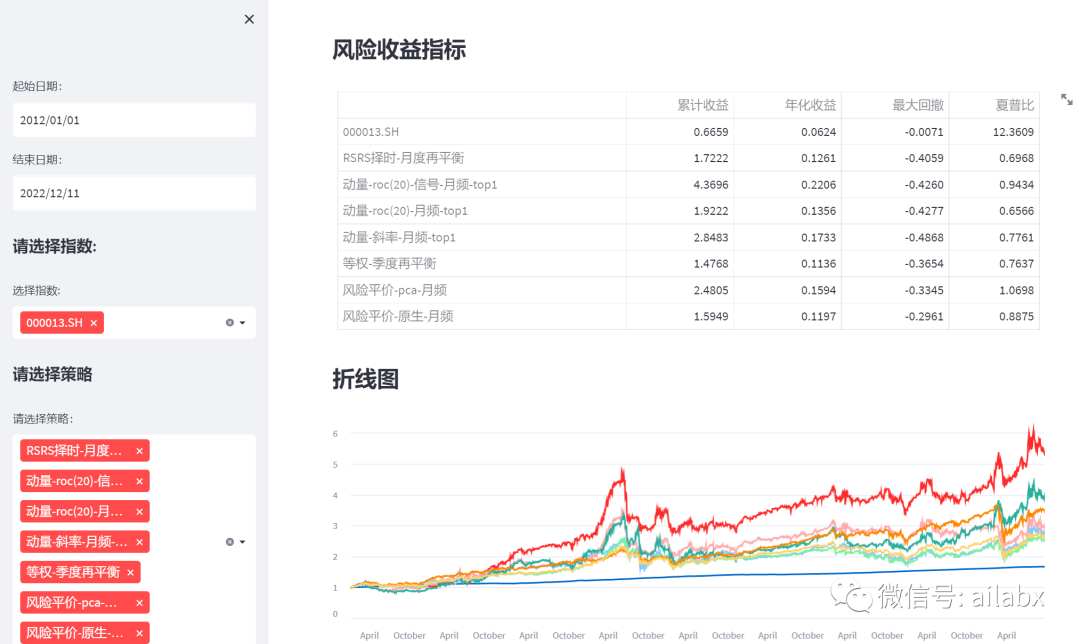Remove the 动量-斜率-月频-... strategy tag

(139, 541)
